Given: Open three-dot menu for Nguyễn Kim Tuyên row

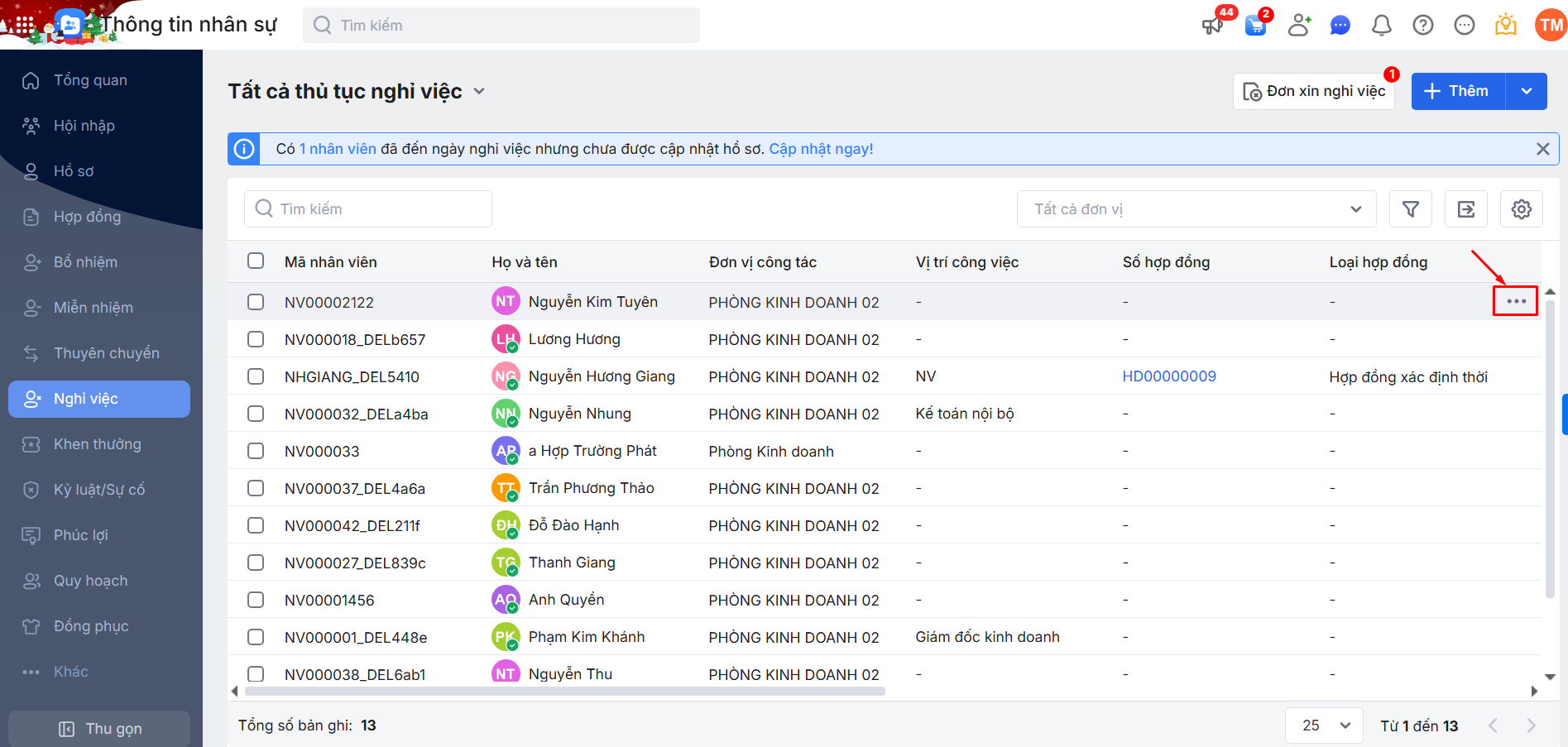Looking at the screenshot, I should (x=1515, y=301).
